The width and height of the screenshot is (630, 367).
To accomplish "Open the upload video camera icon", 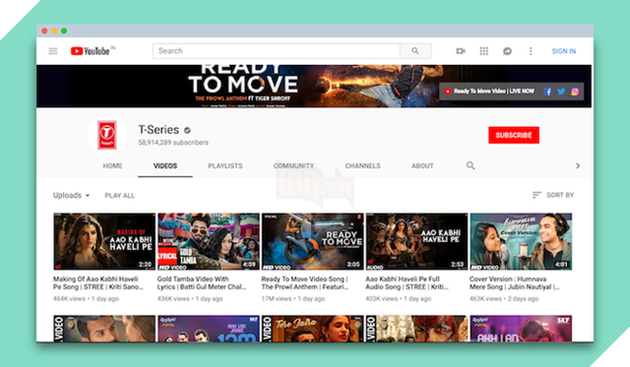I will coord(460,51).
